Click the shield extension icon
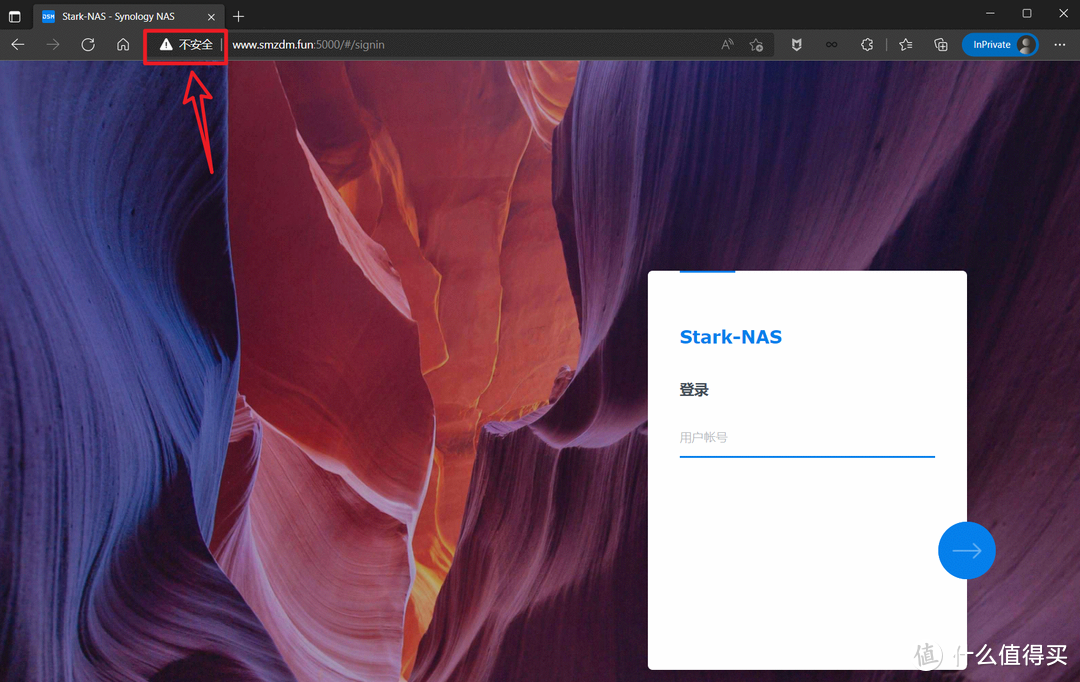This screenshot has width=1080, height=682. (796, 45)
